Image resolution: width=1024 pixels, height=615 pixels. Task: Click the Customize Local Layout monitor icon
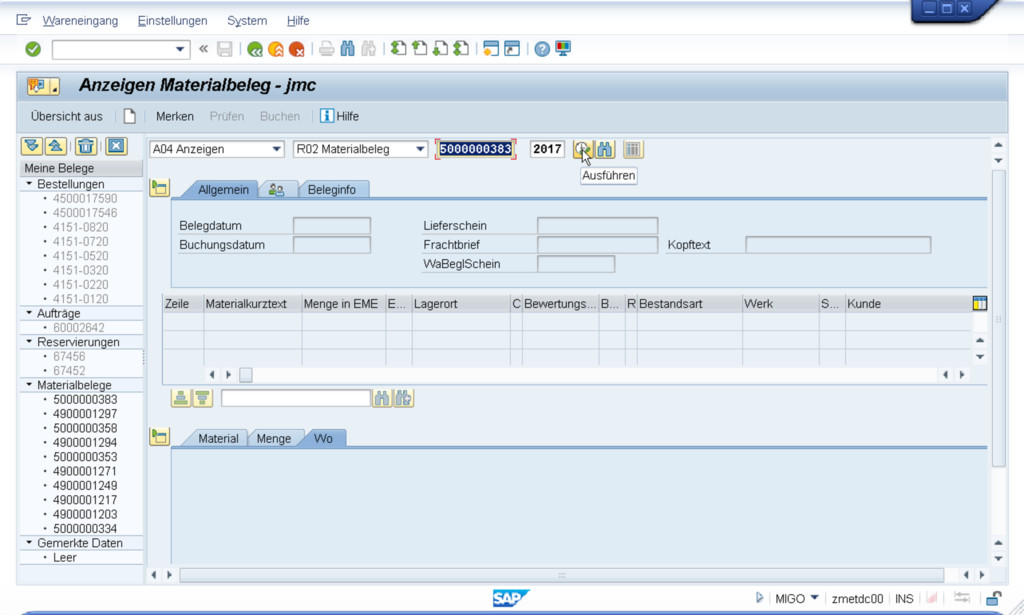point(564,49)
